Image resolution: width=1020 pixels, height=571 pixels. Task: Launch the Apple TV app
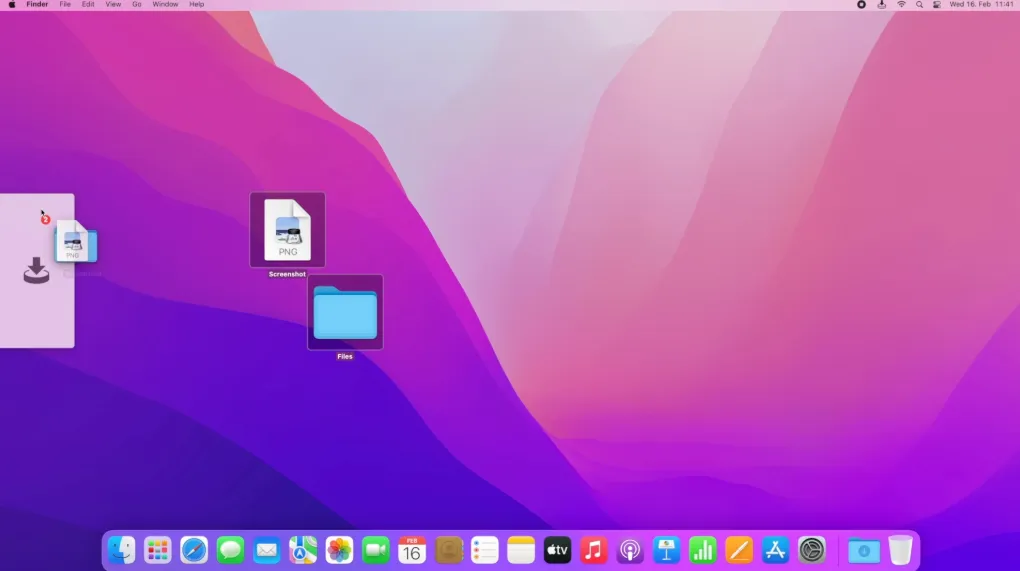click(557, 550)
